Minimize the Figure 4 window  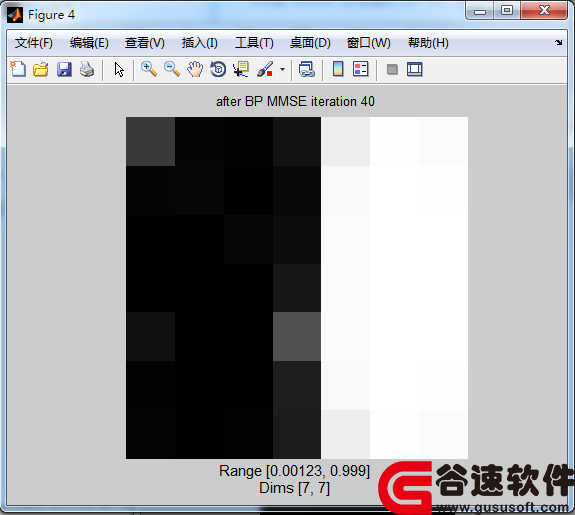[x=480, y=11]
